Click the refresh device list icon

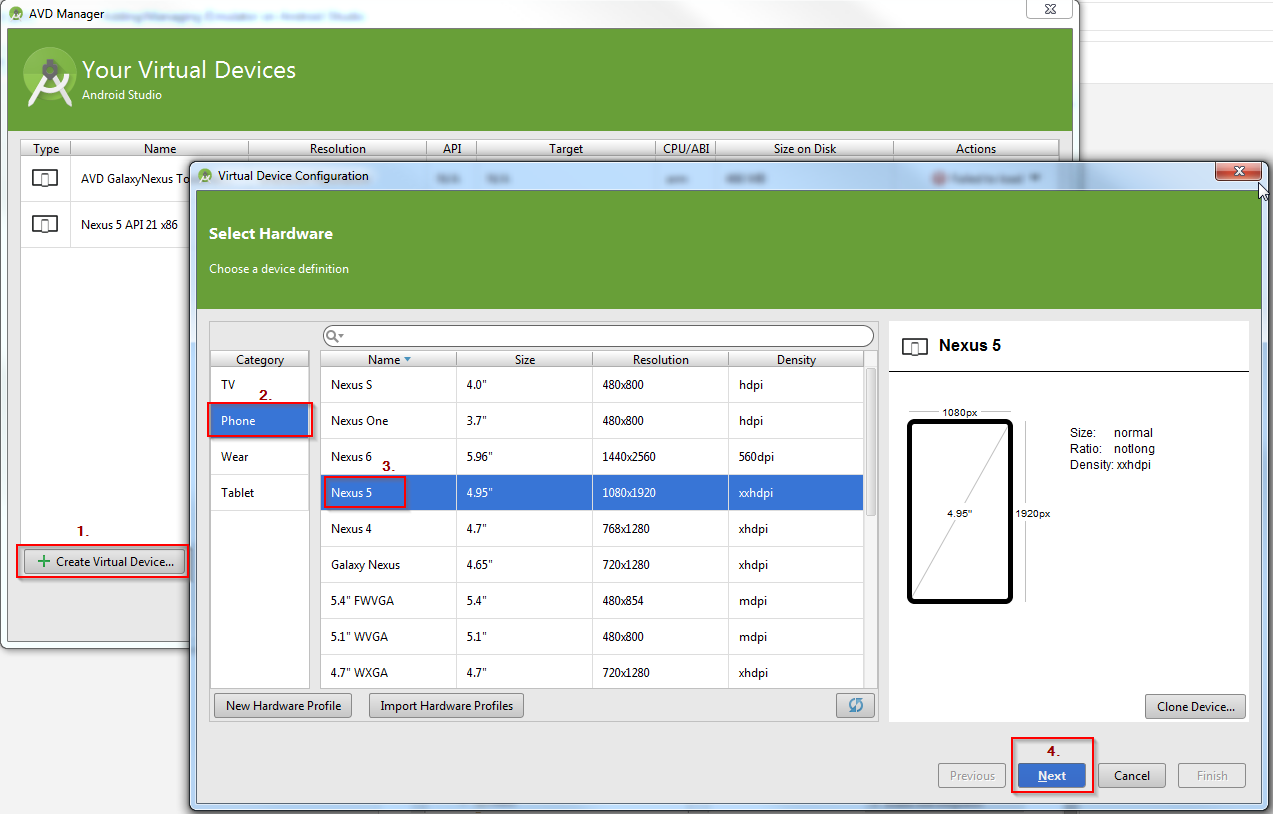point(856,705)
